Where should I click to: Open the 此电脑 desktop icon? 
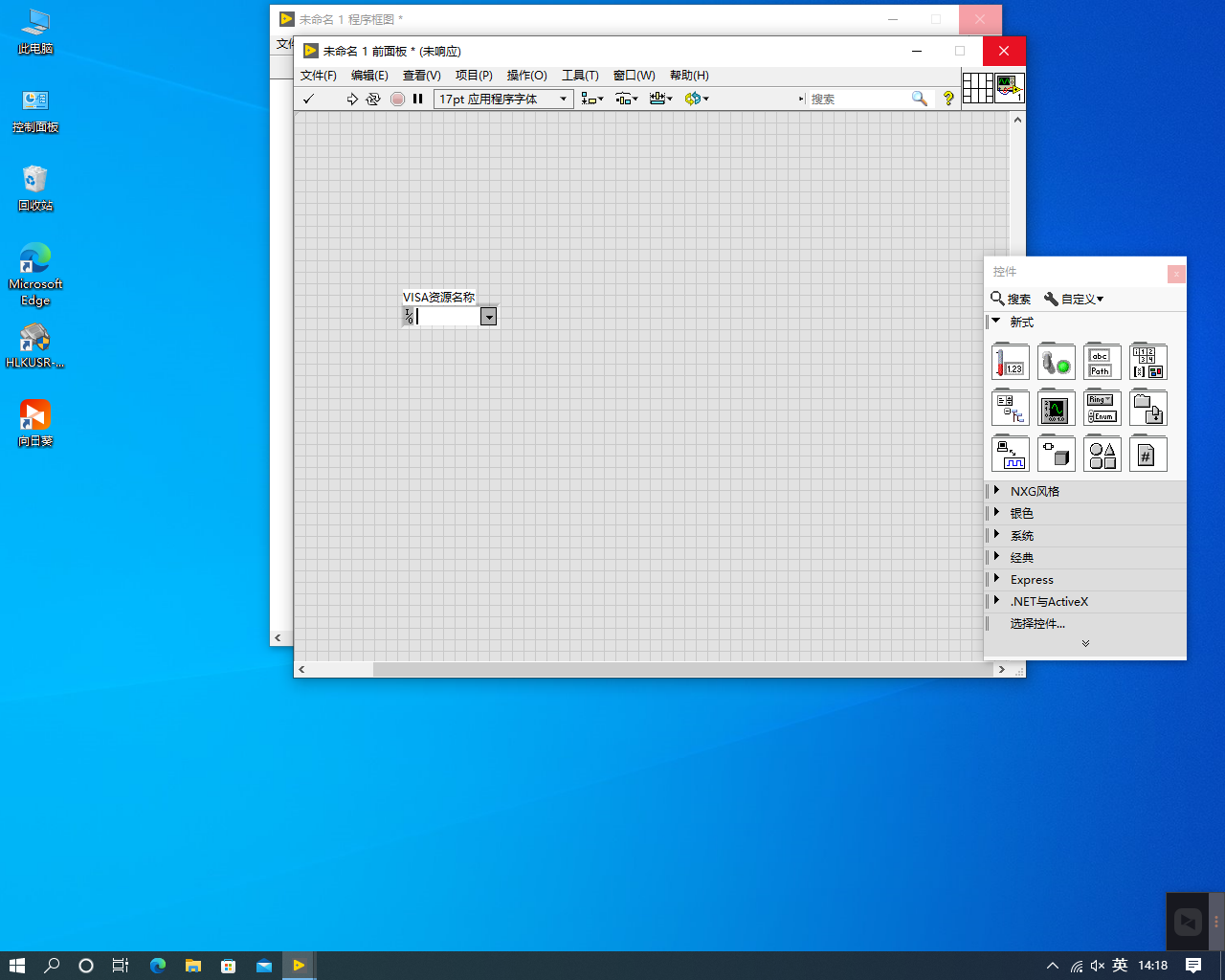35,32
